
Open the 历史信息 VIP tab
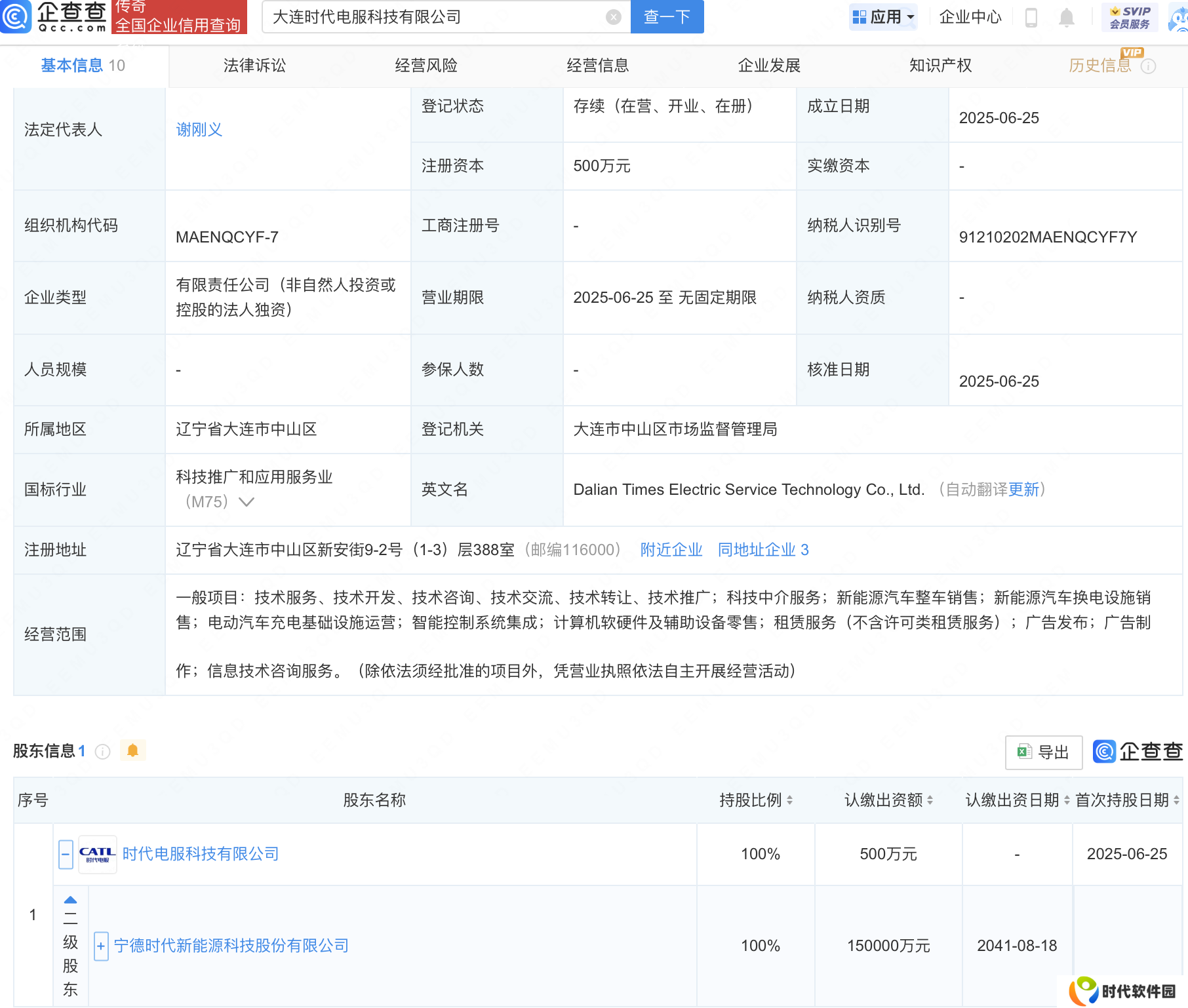pyautogui.click(x=1101, y=65)
